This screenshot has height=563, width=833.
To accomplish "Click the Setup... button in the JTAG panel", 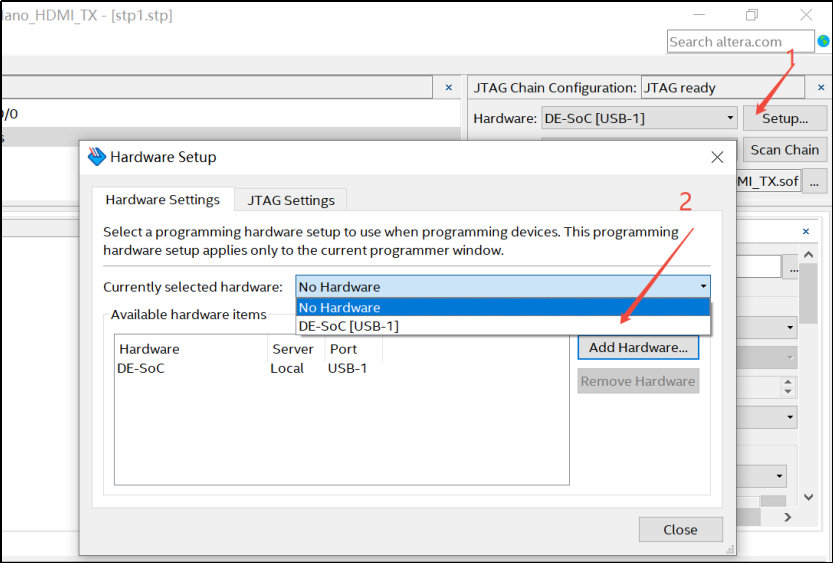I will pyautogui.click(x=785, y=118).
